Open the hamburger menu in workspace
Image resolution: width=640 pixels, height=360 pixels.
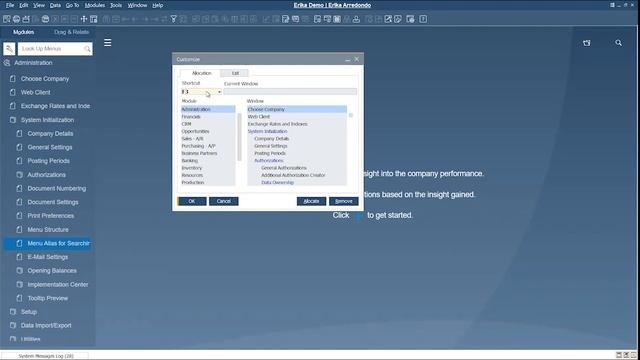(x=107, y=42)
